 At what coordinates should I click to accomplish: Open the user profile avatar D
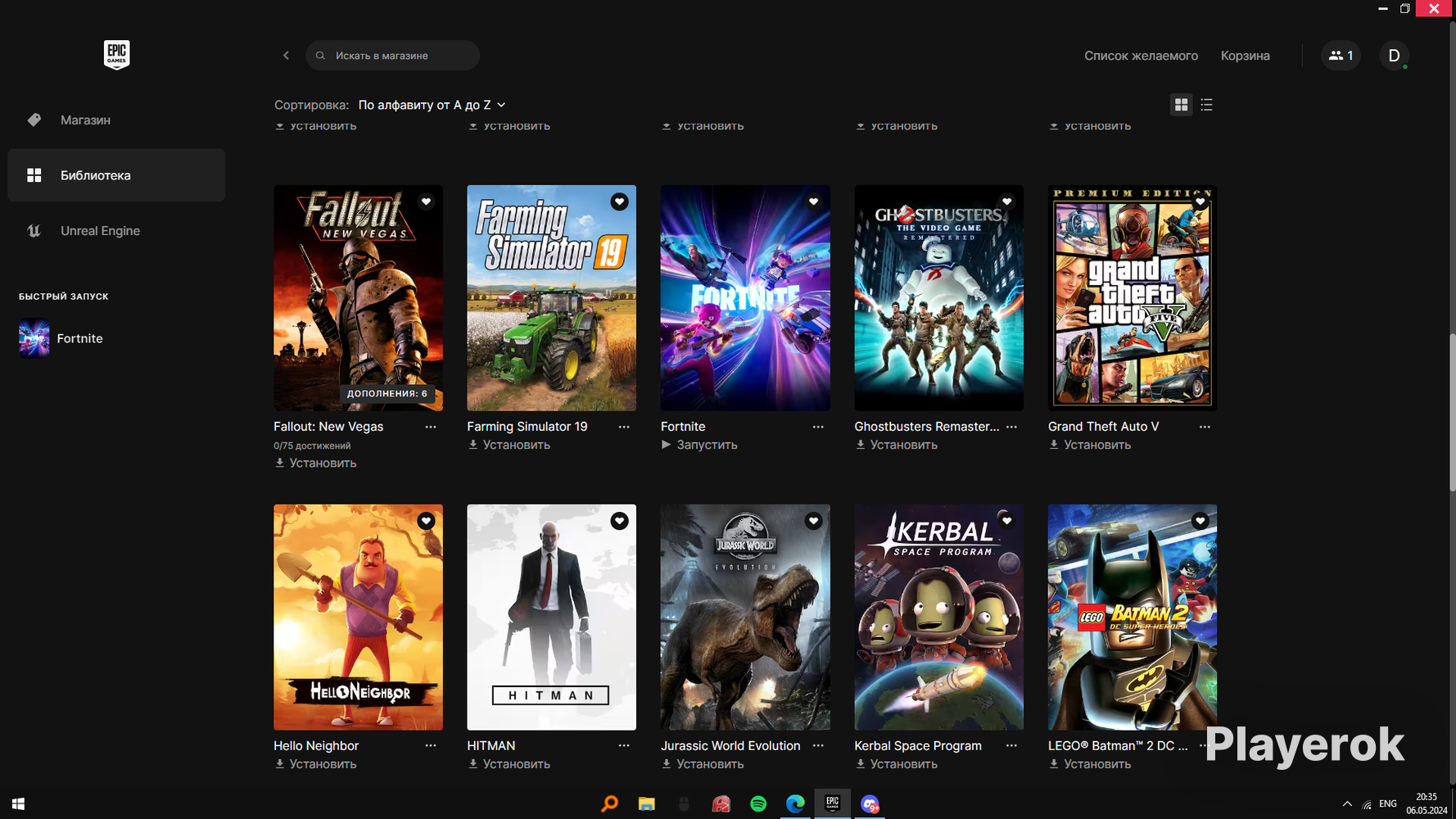click(x=1394, y=56)
